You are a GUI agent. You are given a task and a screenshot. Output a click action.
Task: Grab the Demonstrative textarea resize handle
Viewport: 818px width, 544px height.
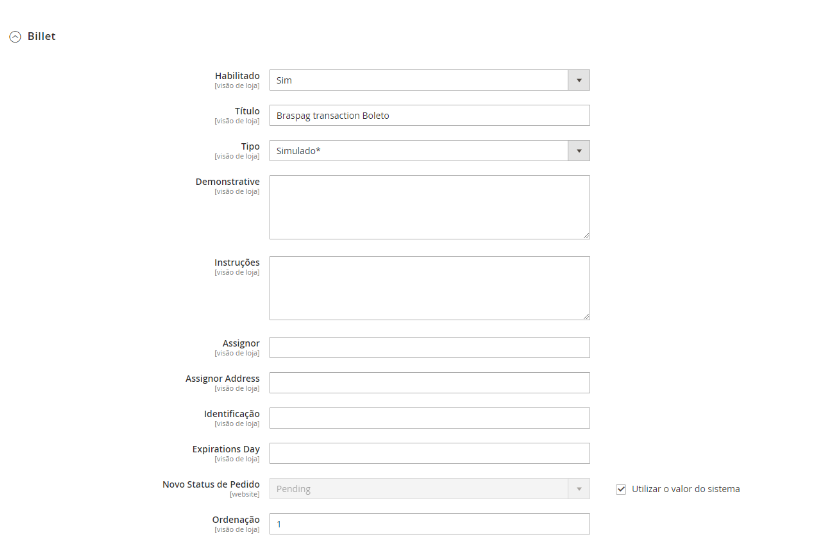pos(586,236)
